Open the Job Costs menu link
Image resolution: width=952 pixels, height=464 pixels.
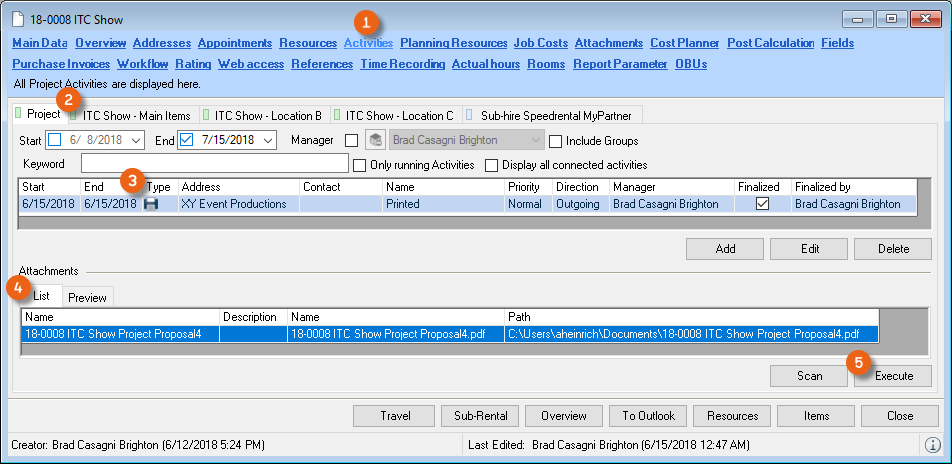point(540,43)
